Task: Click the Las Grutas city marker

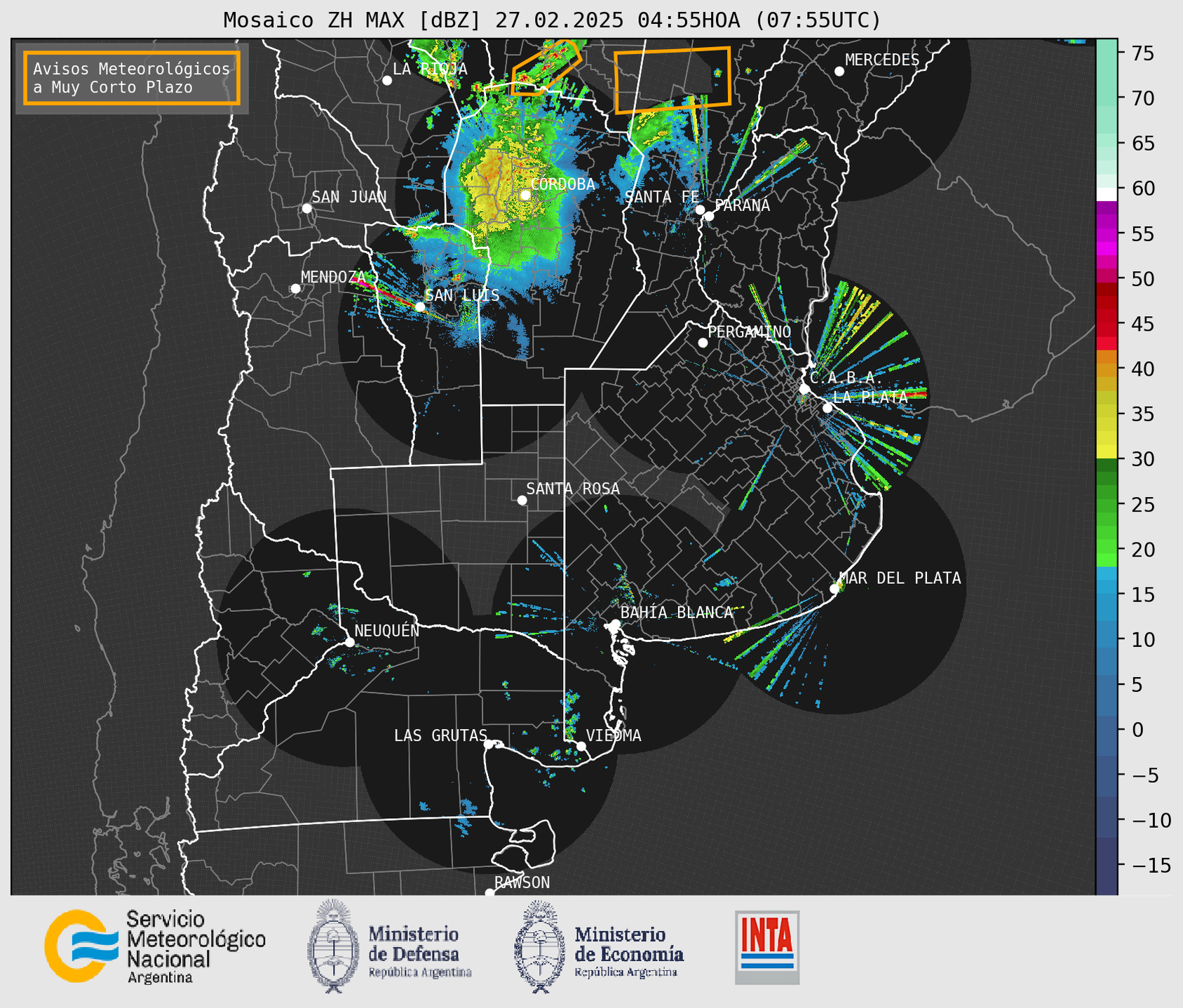Action: [x=489, y=744]
